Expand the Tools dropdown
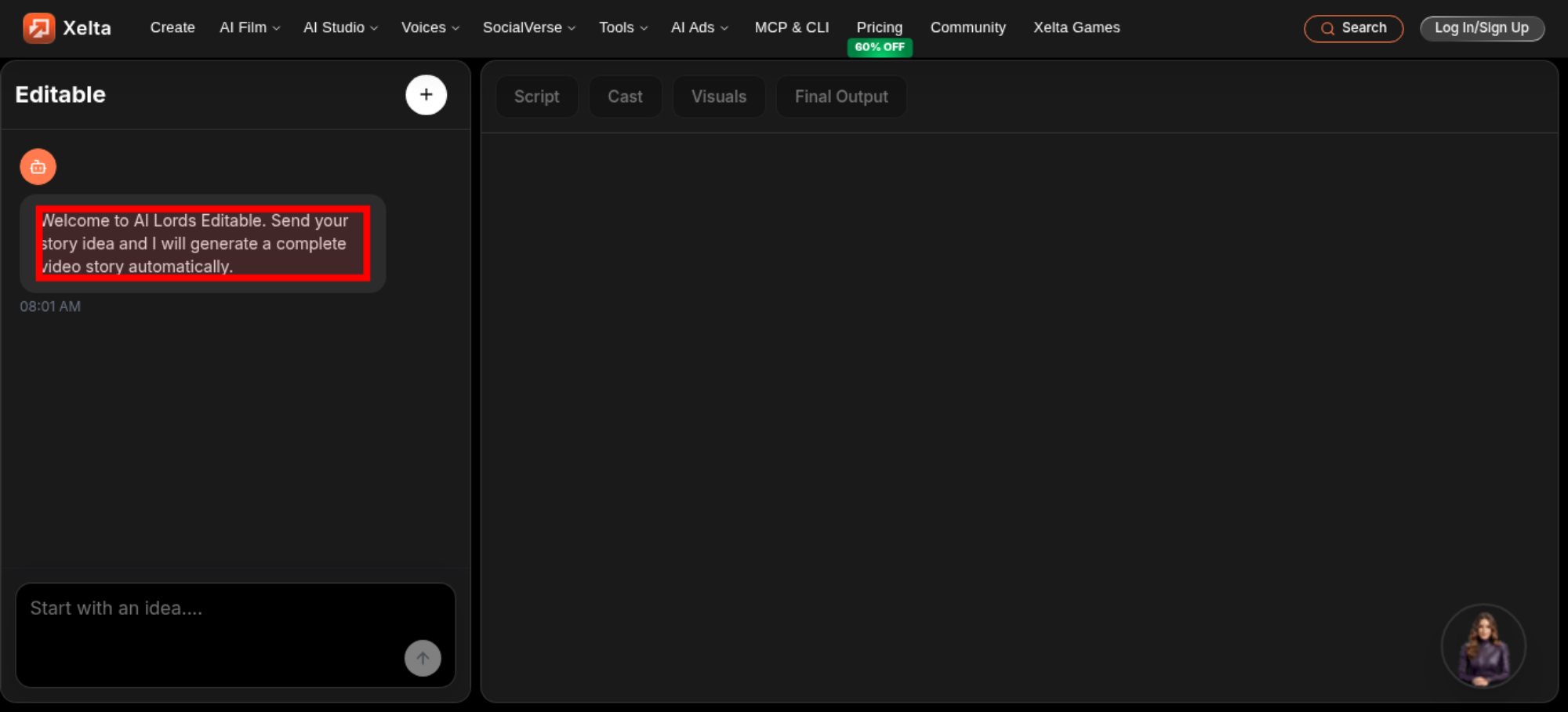 (623, 27)
